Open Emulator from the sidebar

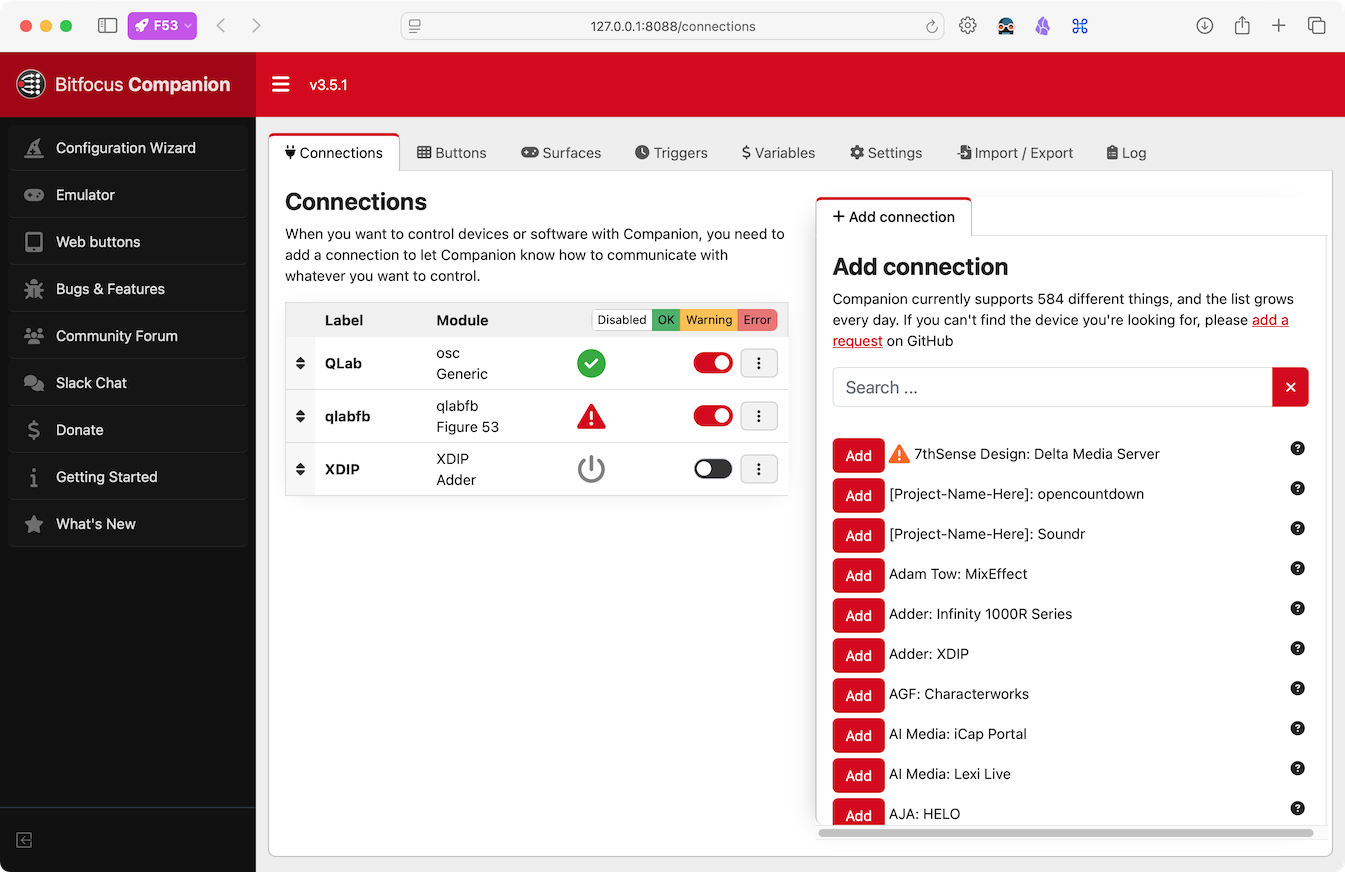pos(85,195)
